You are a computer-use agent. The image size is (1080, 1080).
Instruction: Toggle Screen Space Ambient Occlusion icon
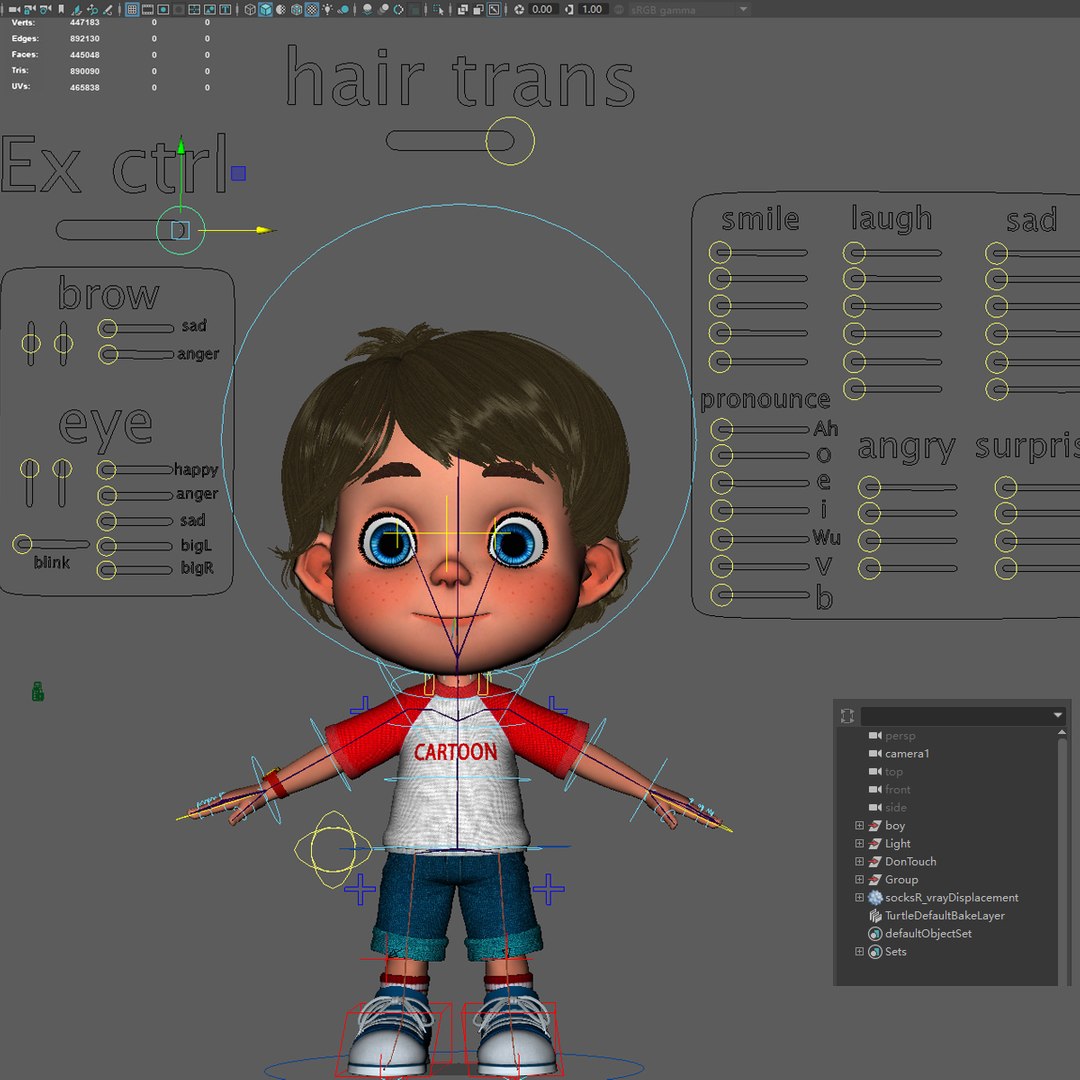[367, 10]
